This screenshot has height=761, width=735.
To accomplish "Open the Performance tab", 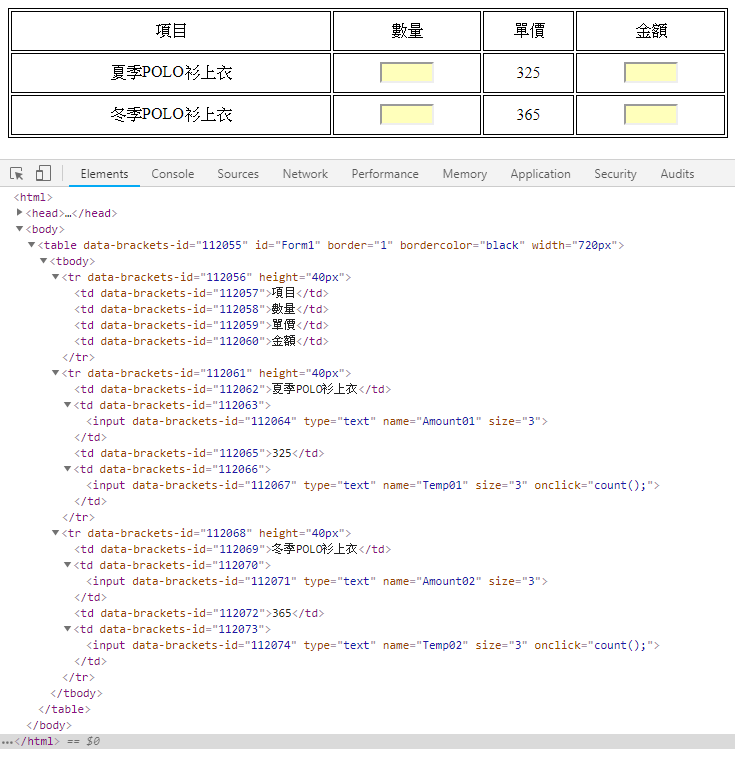I will [x=385, y=174].
